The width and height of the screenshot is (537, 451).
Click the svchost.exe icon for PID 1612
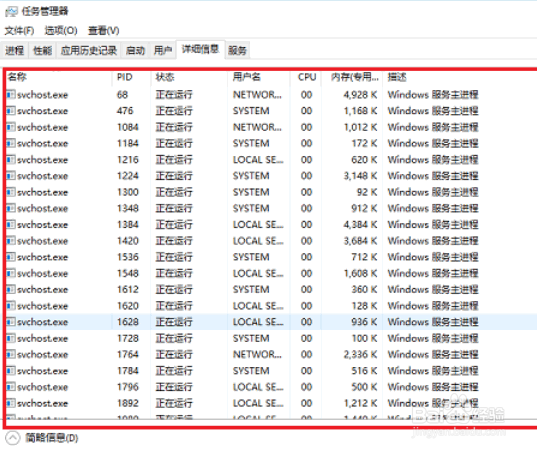[11, 289]
